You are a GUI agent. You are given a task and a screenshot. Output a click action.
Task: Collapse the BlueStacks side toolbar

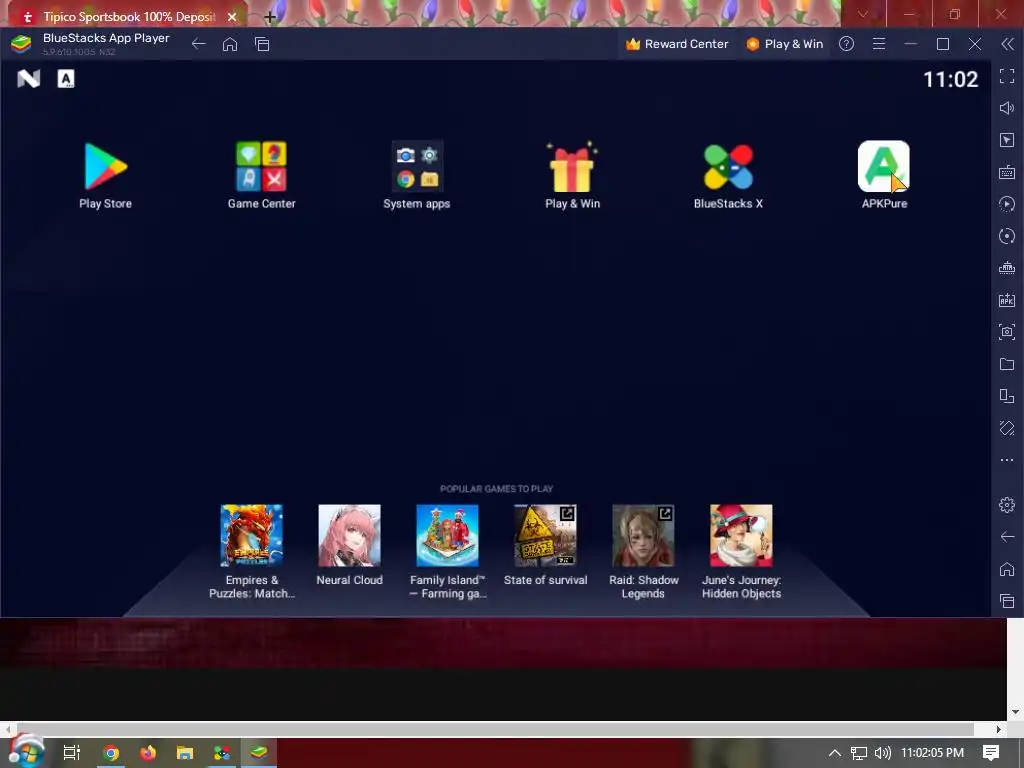1007,44
